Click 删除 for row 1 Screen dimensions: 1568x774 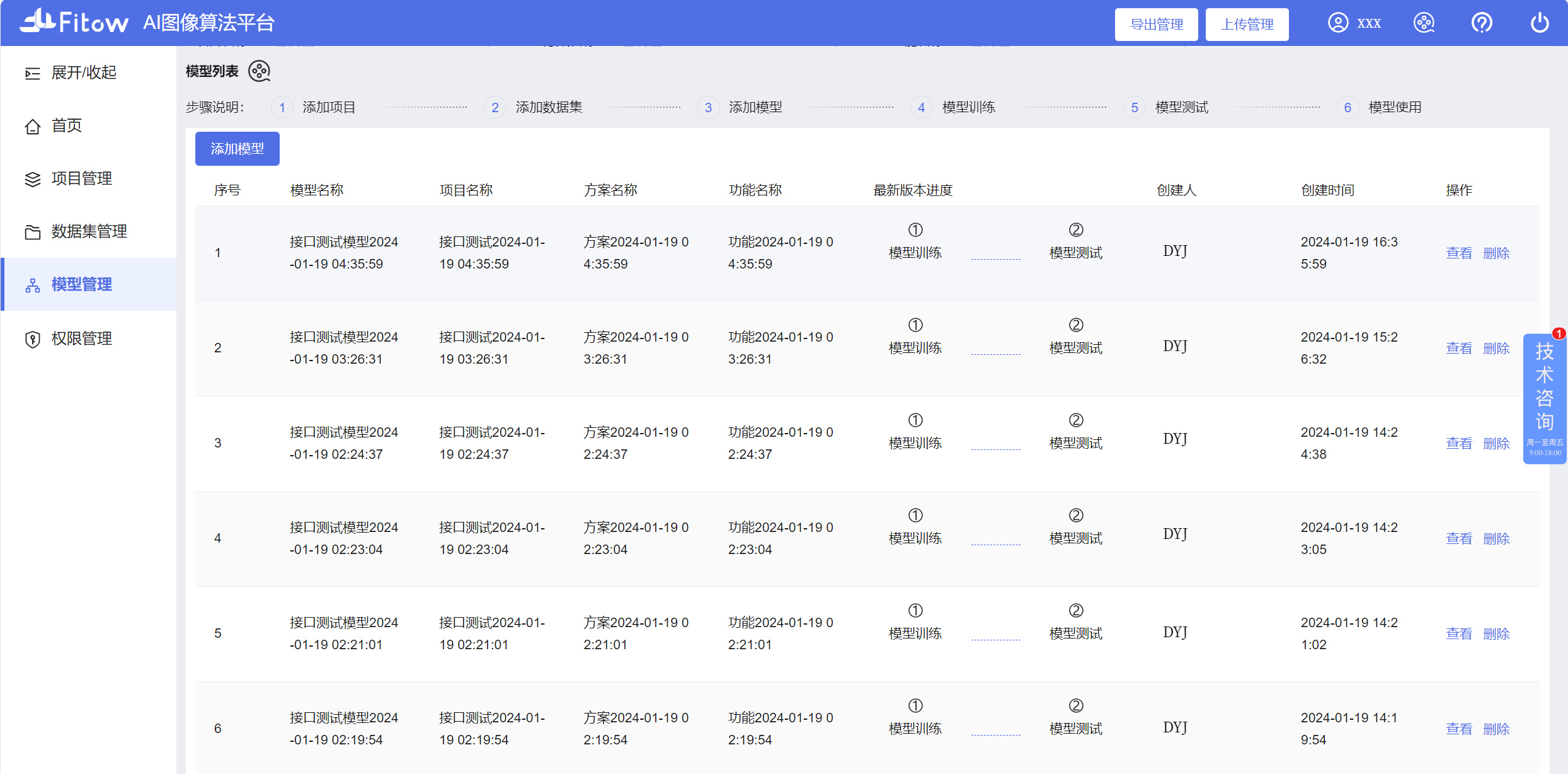tap(1497, 253)
